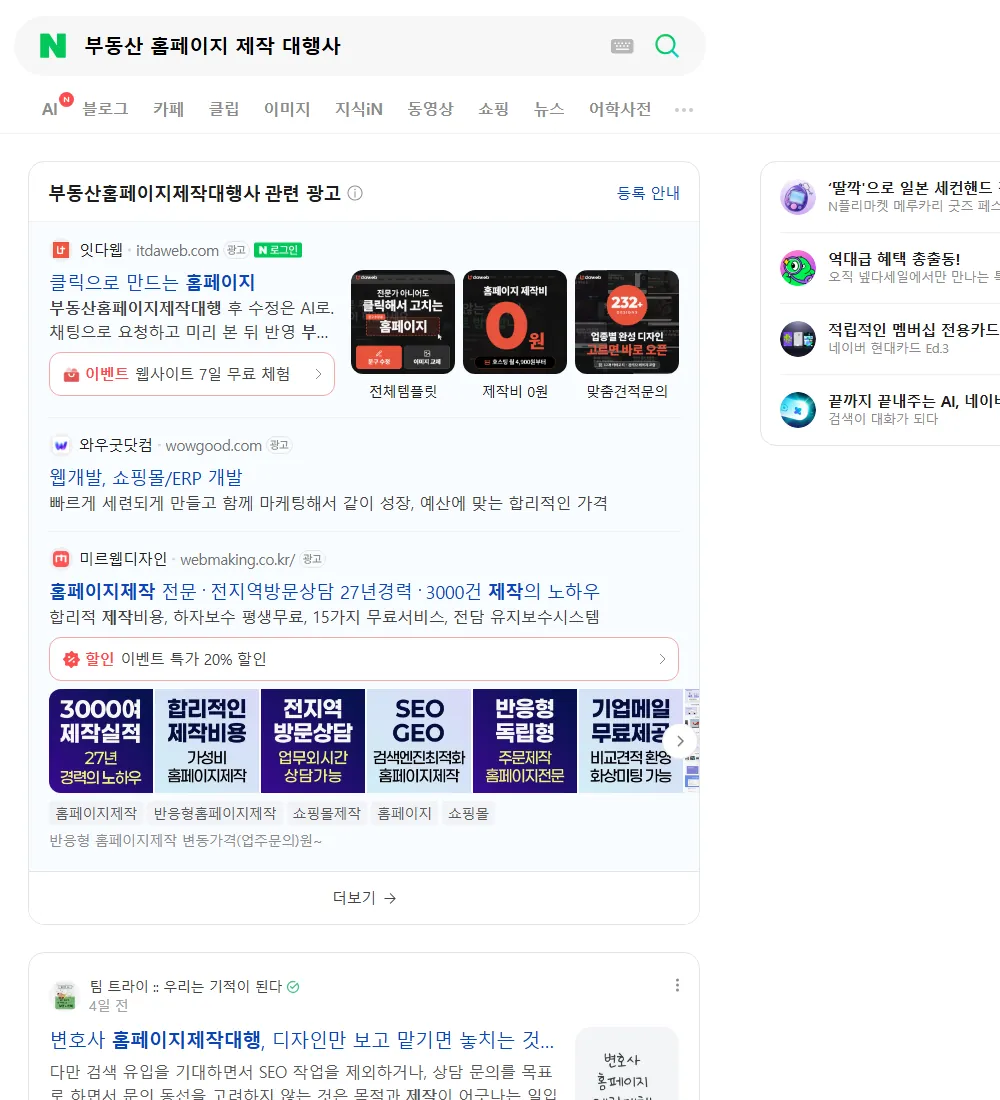Click the 잇다웹 advertiser name
Viewport: 1000px width, 1100px height.
point(101,250)
